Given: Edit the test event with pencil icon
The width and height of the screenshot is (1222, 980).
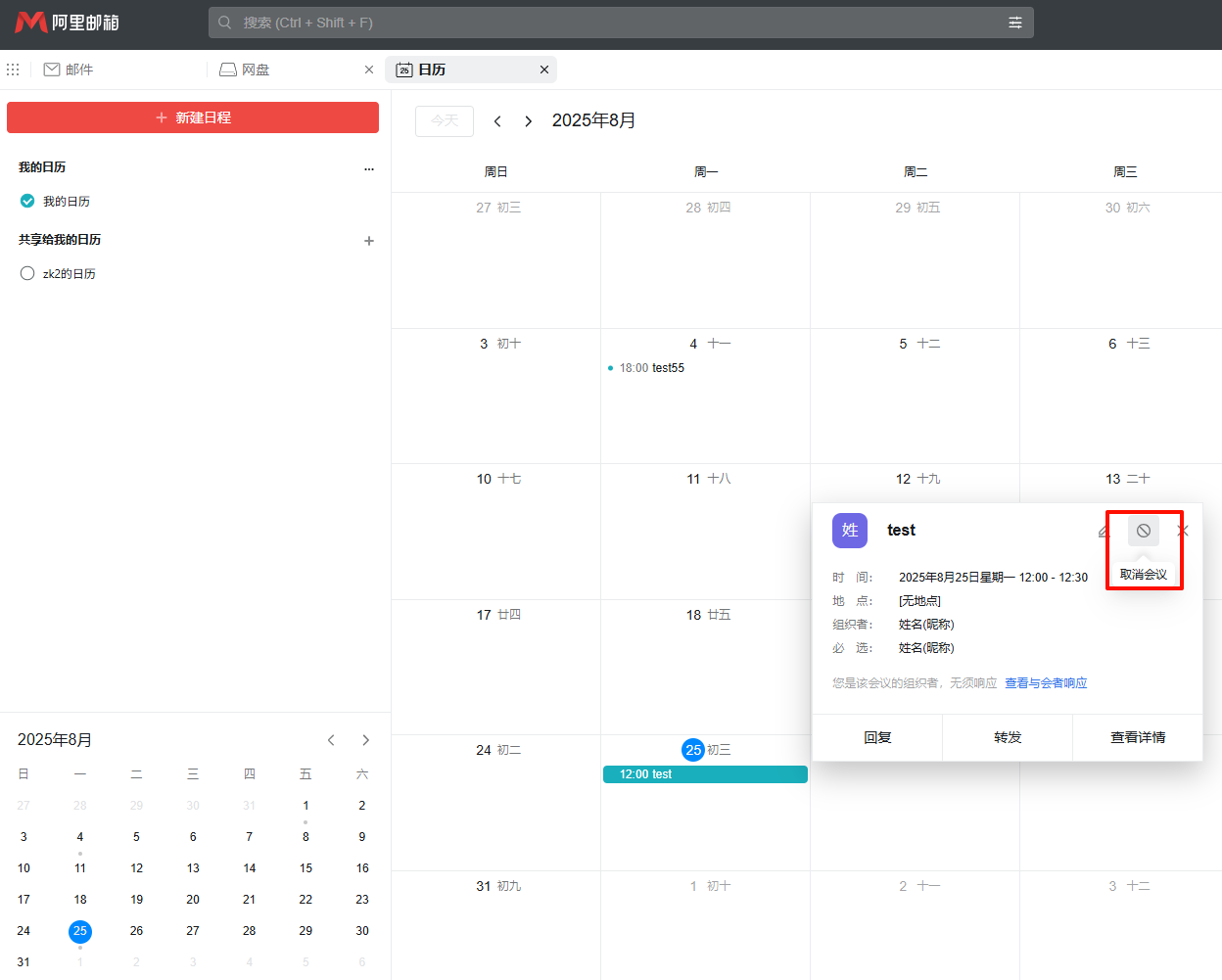Looking at the screenshot, I should (x=1104, y=531).
